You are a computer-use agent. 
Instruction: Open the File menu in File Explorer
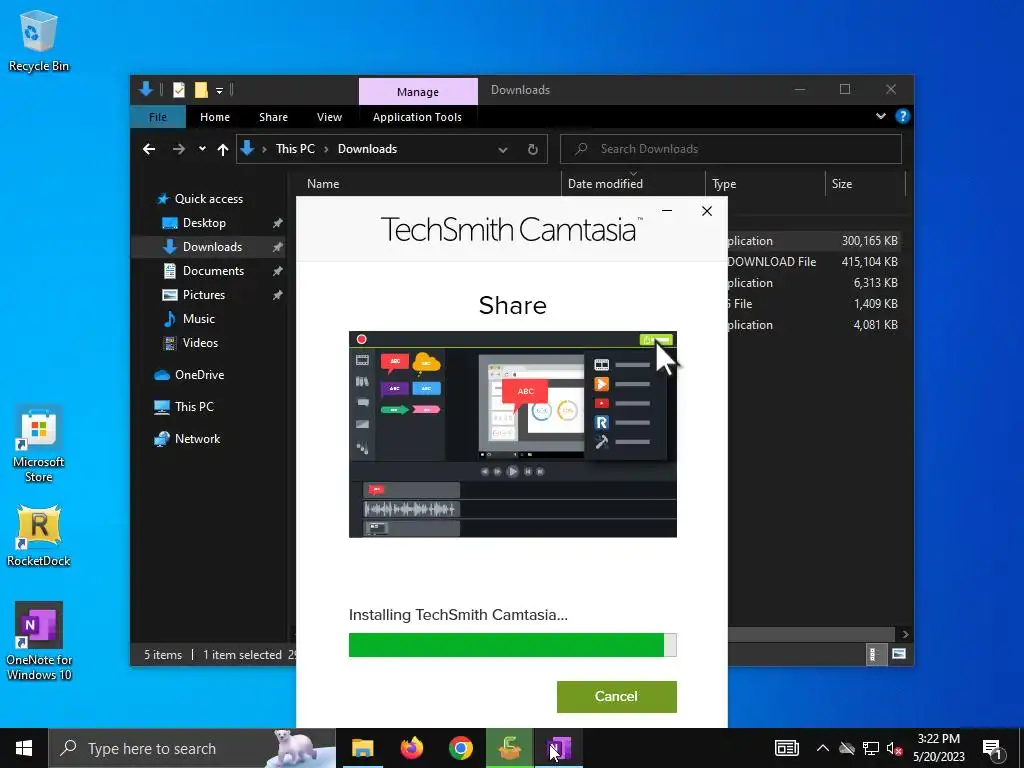coord(158,117)
